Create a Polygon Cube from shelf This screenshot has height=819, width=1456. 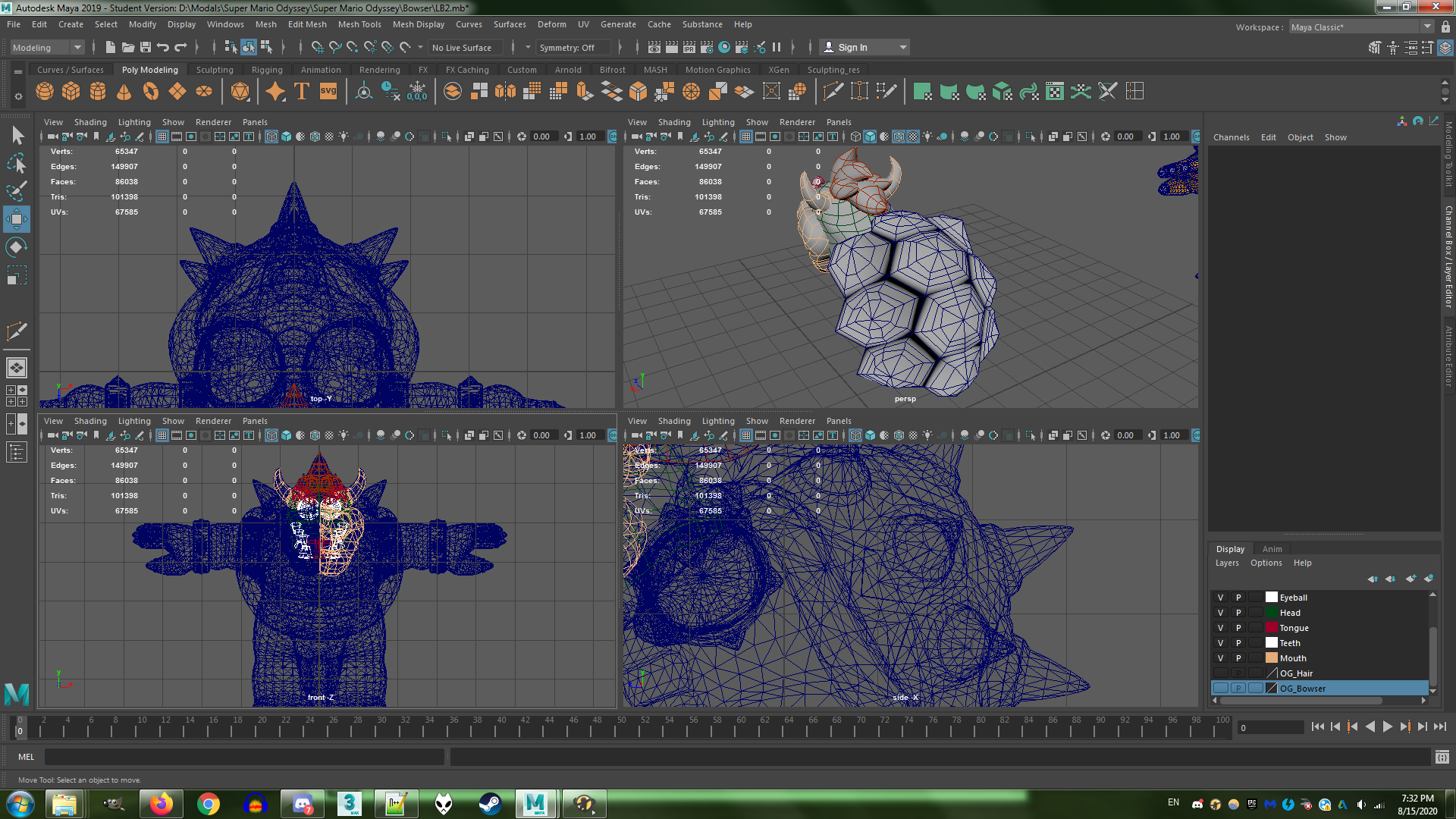[x=71, y=92]
